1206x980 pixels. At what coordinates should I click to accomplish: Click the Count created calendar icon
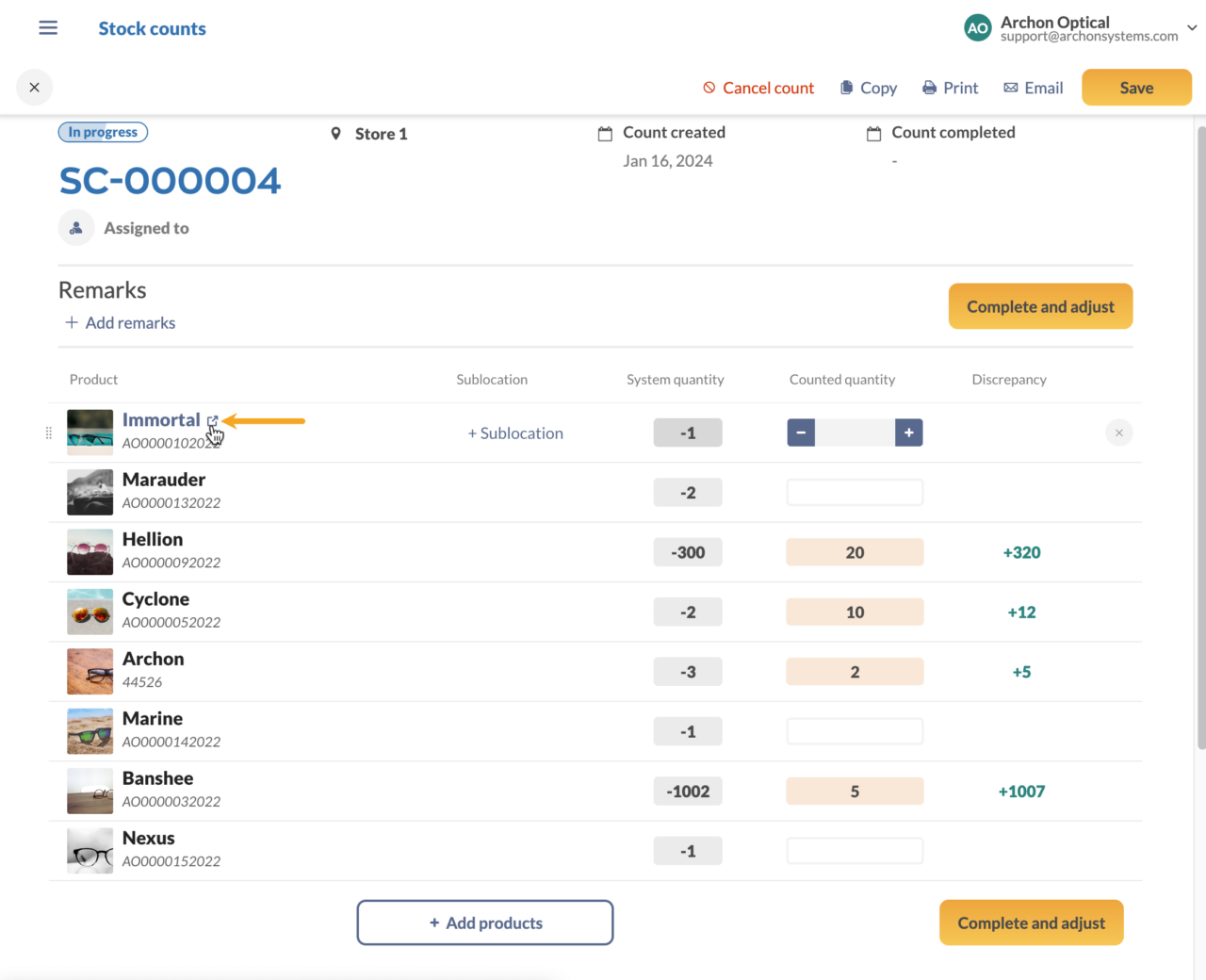(605, 133)
